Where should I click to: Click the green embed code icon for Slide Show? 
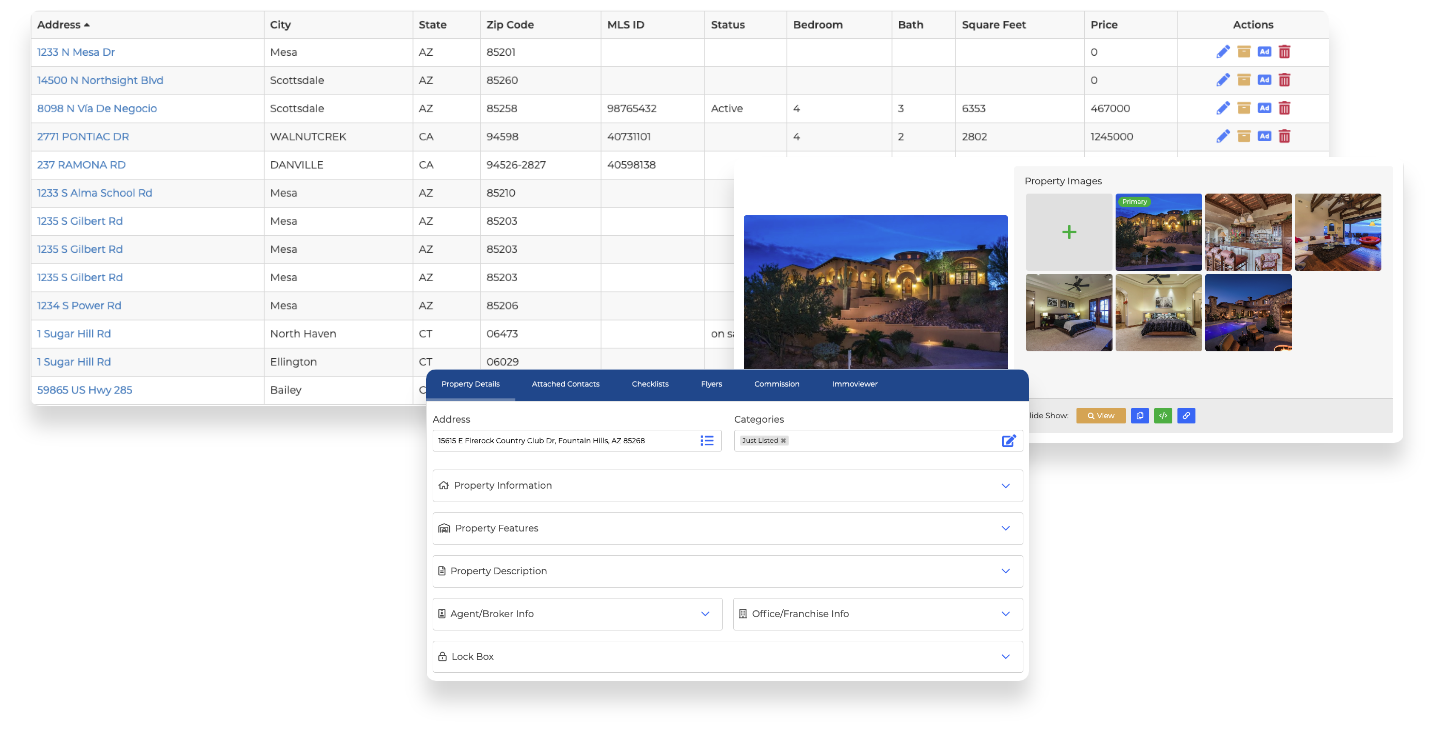tap(1163, 416)
